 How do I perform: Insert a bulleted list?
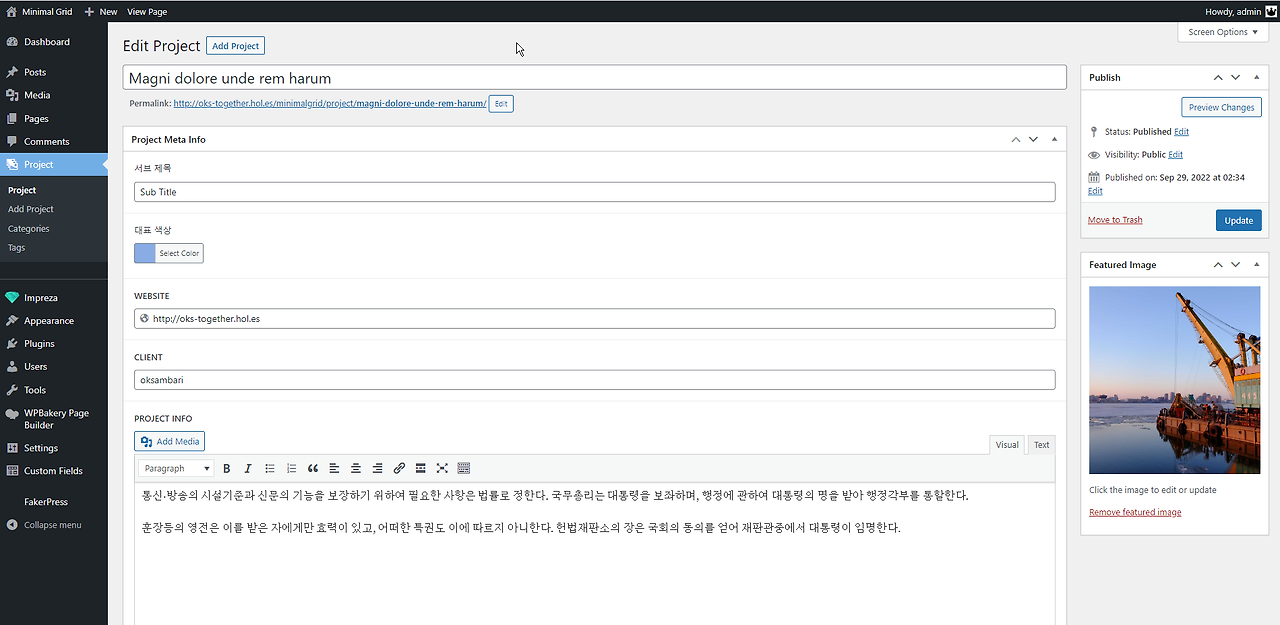click(270, 468)
